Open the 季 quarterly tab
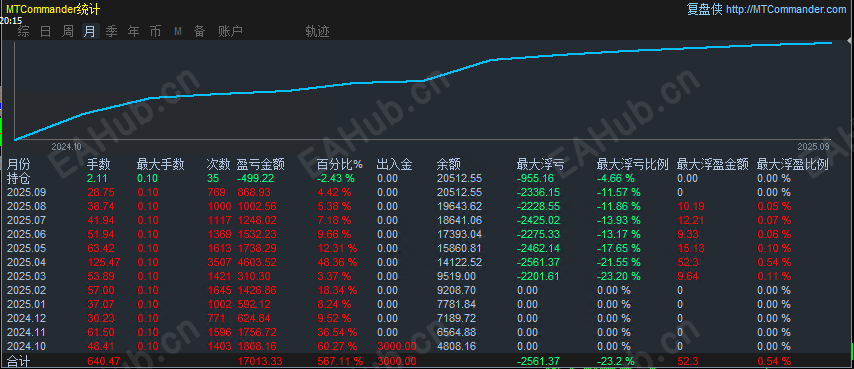This screenshot has width=854, height=369. click(112, 32)
